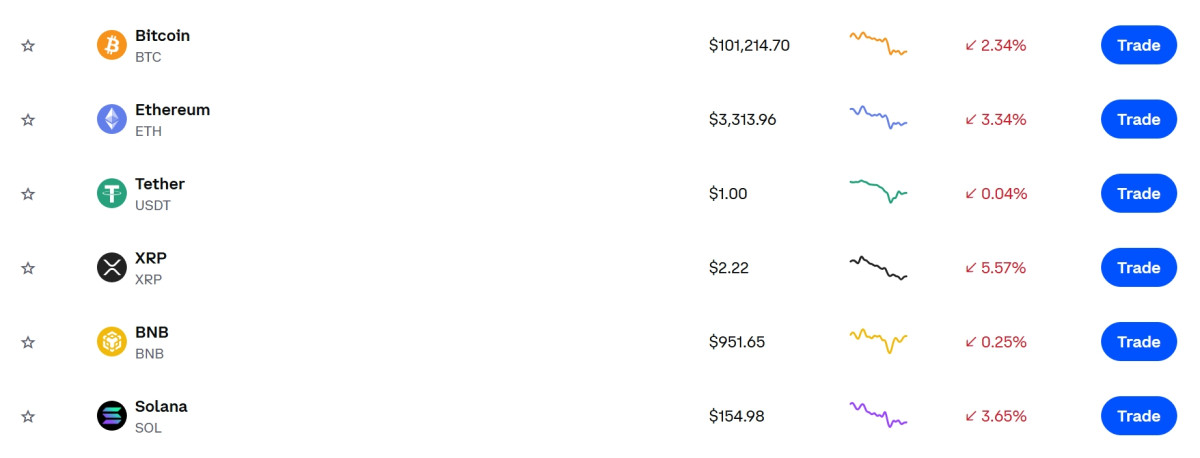1200x458 pixels.
Task: Toggle the watchlist star for Ethereum
Action: pyautogui.click(x=28, y=120)
